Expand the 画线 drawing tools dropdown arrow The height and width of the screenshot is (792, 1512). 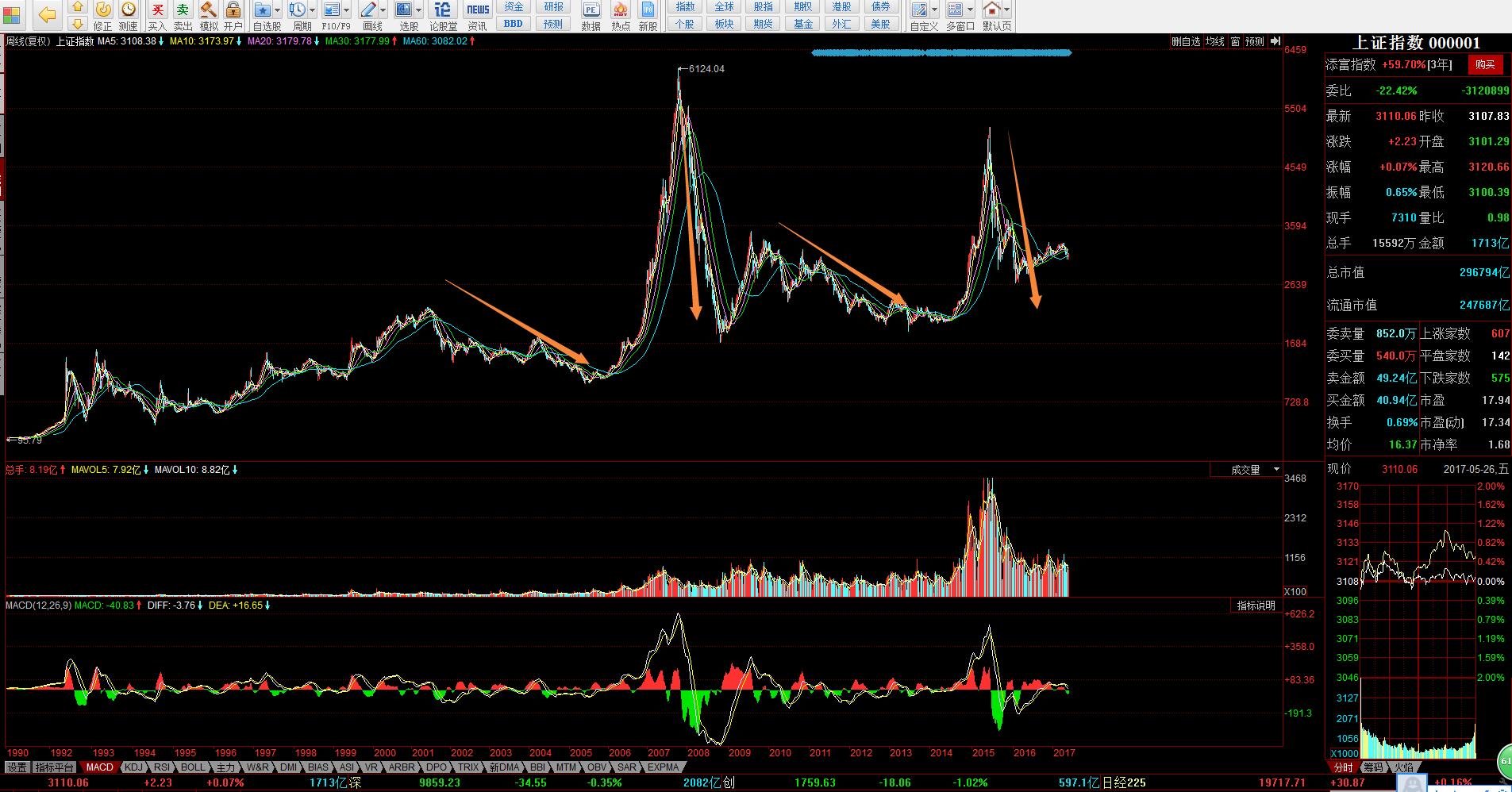(x=383, y=10)
